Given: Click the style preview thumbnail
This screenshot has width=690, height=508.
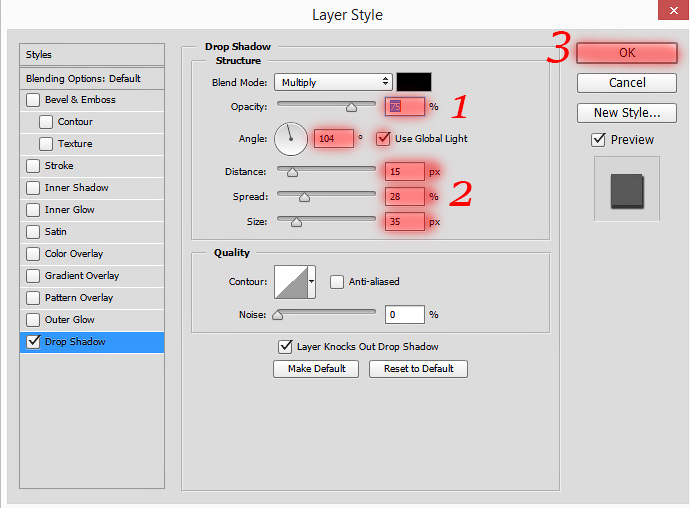Looking at the screenshot, I should coord(627,189).
